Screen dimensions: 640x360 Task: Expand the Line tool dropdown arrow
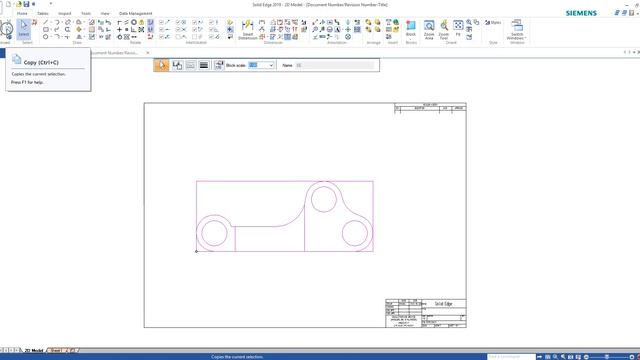click(51, 22)
